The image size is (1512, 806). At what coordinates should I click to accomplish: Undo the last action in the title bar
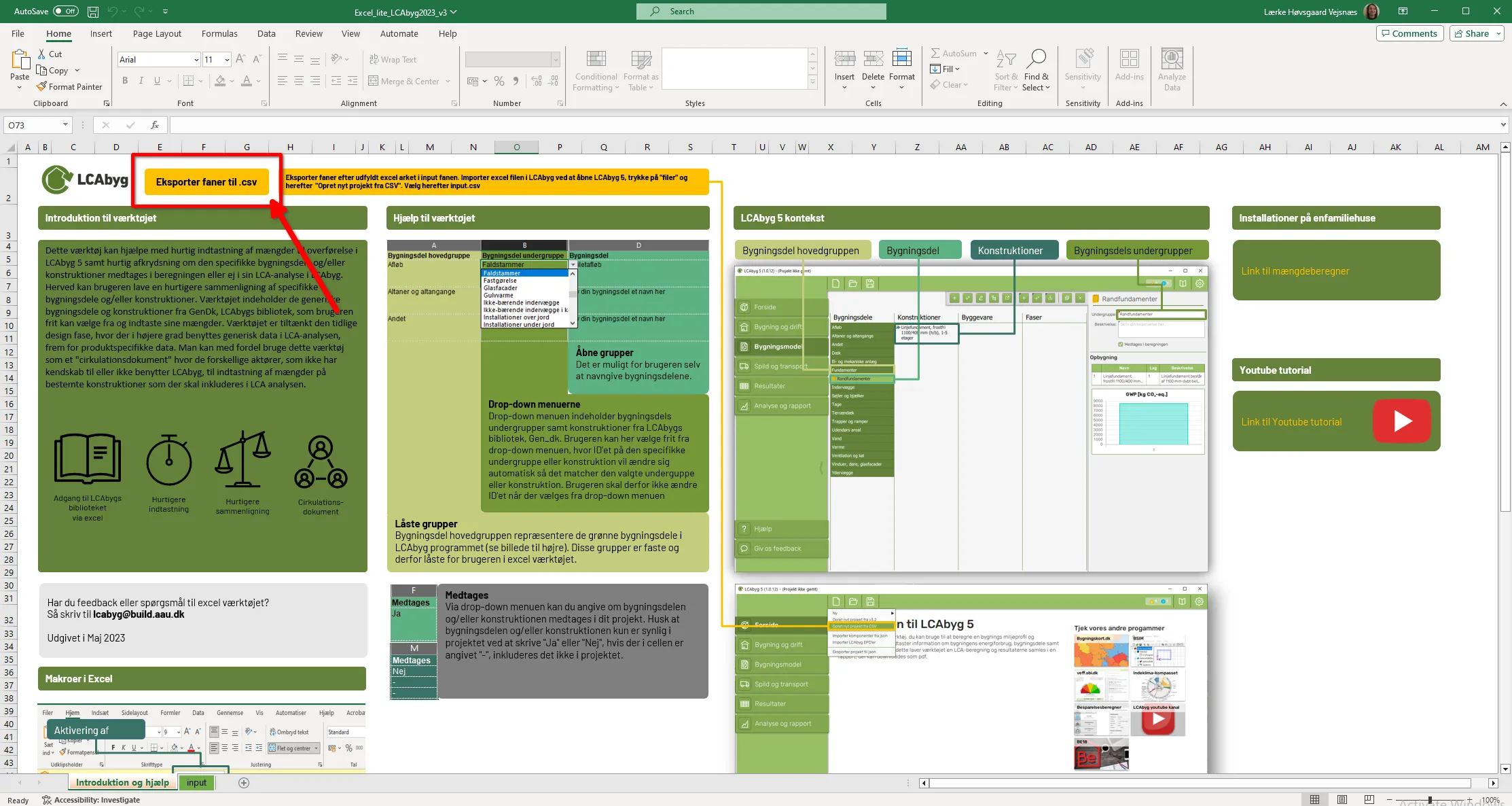pyautogui.click(x=113, y=12)
